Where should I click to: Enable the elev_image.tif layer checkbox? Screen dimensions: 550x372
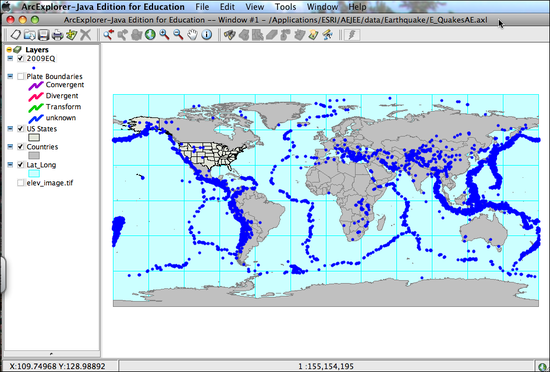[x=21, y=183]
